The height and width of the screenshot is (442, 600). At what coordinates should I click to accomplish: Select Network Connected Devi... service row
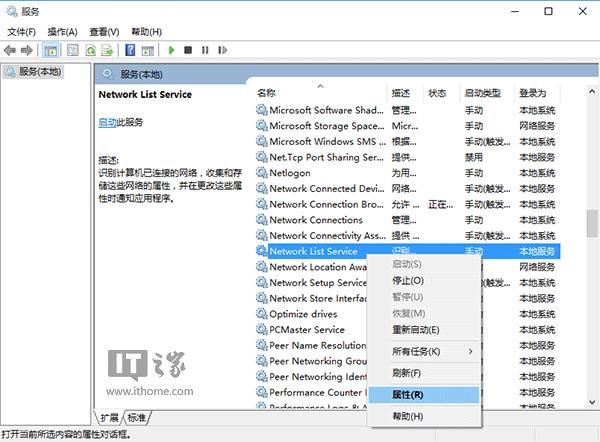[407, 188]
